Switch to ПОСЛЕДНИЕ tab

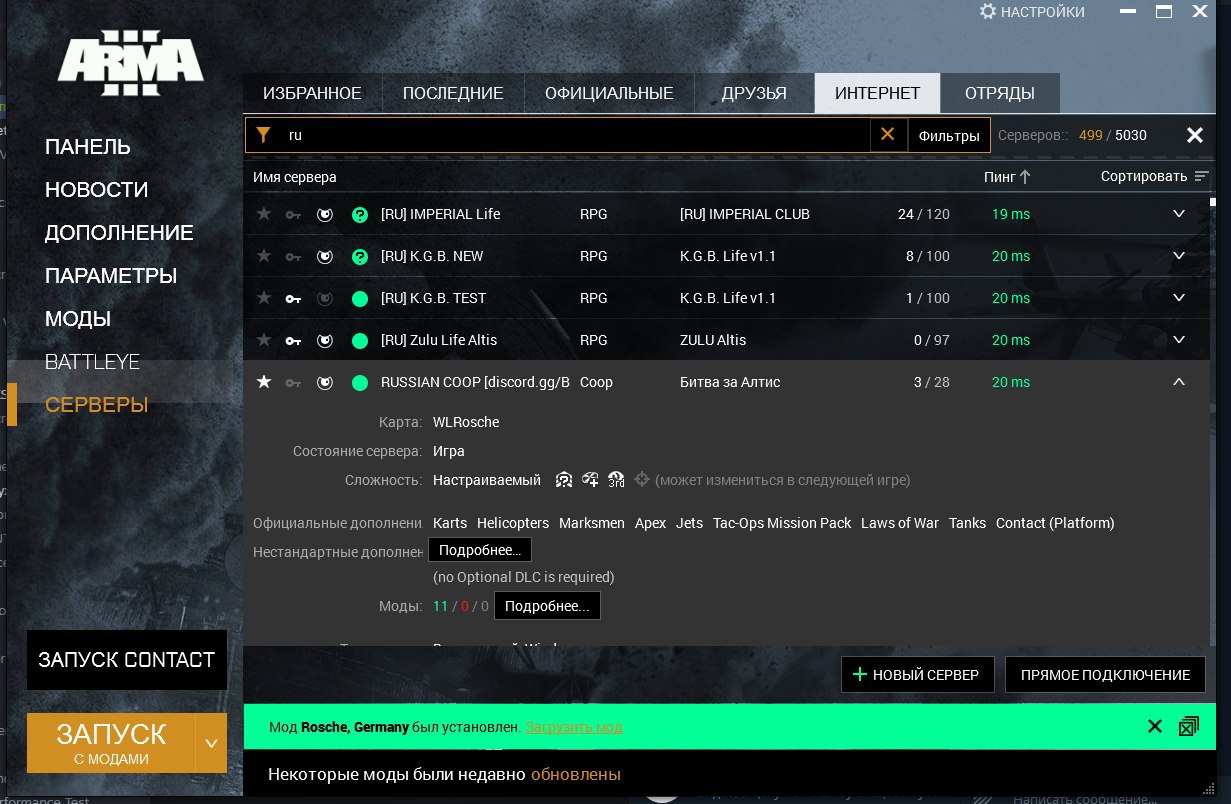pos(453,93)
